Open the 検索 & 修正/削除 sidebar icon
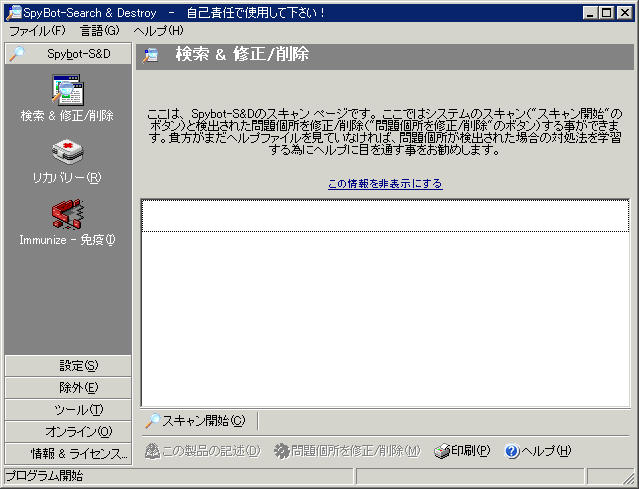Screen dimensions: 639x489 click(x=68, y=90)
